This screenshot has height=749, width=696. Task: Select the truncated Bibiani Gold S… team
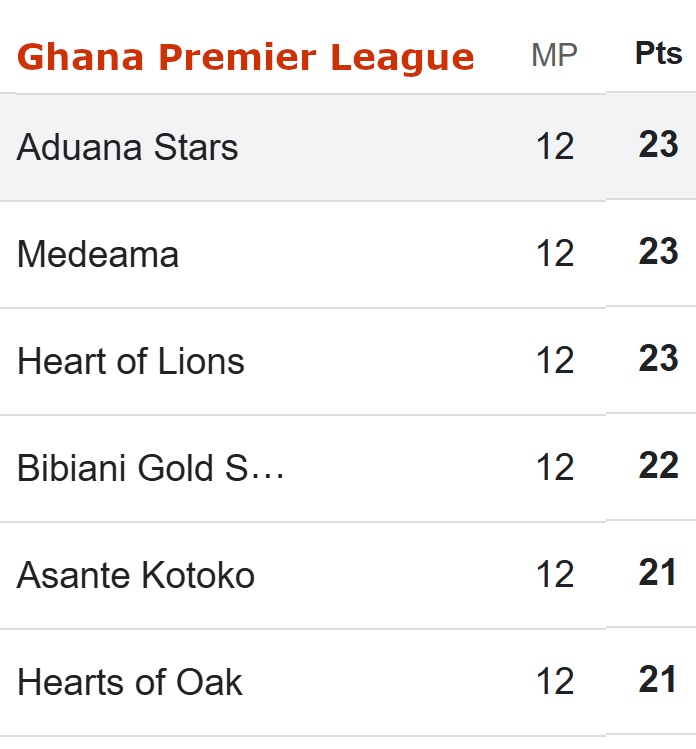click(151, 469)
